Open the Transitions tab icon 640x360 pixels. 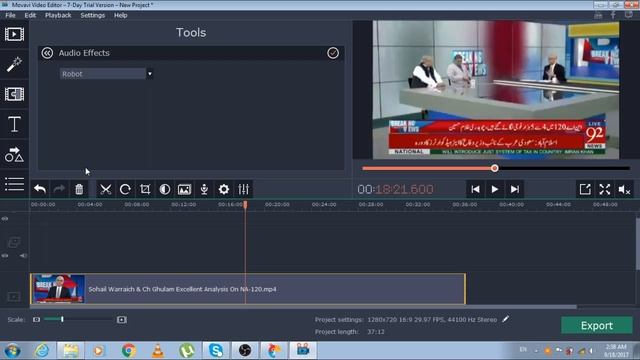click(x=14, y=94)
